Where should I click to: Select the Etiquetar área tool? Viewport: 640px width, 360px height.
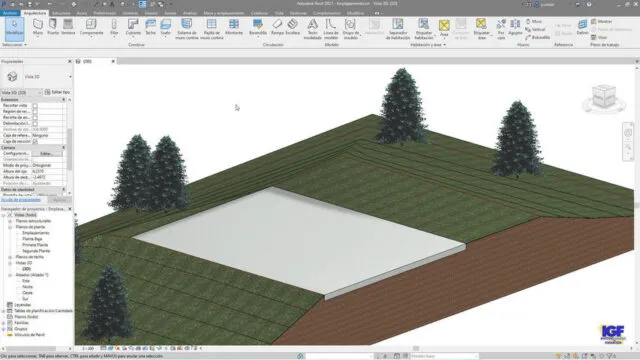point(482,29)
